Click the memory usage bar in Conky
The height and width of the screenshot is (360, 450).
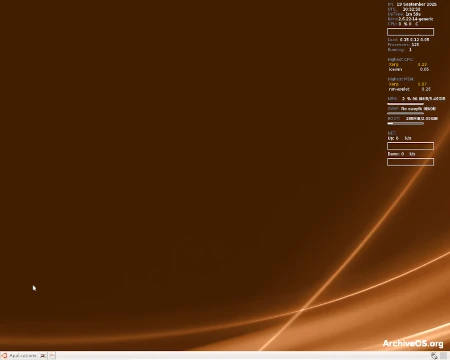click(x=405, y=104)
